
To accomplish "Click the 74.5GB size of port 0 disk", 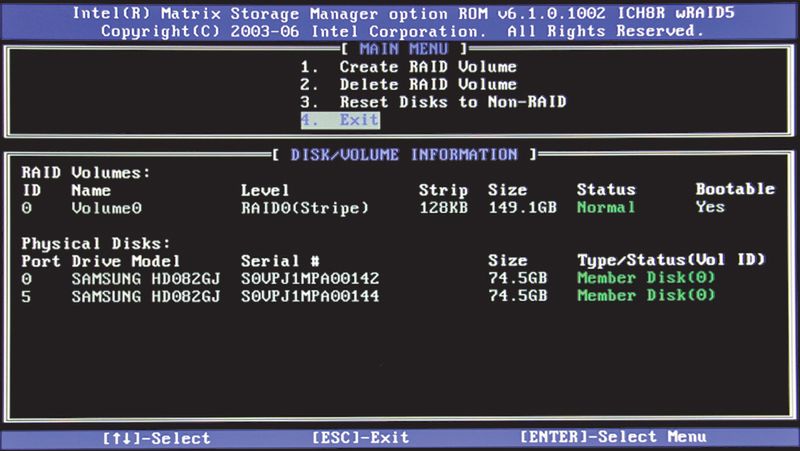I will tap(517, 278).
